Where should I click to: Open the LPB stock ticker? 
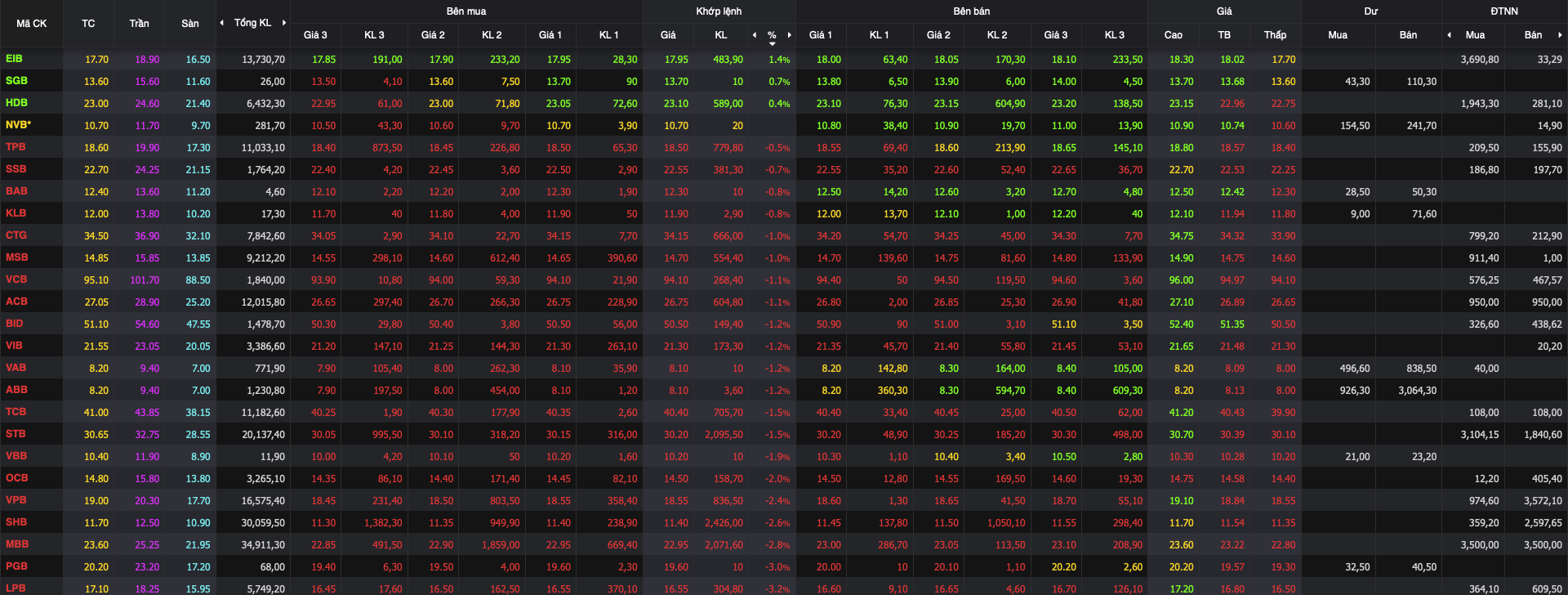(x=16, y=588)
